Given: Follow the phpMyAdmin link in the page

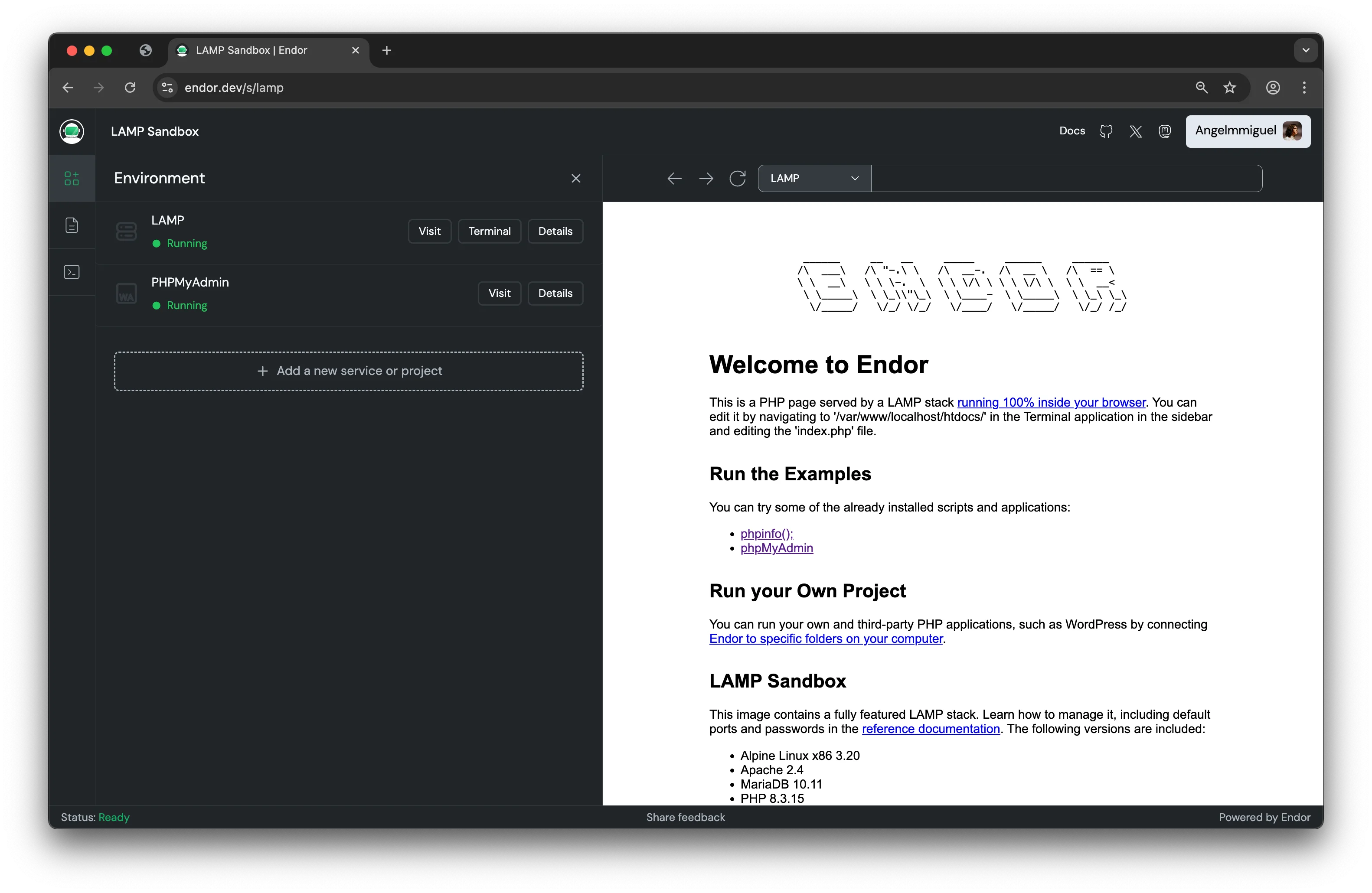Looking at the screenshot, I should coord(776,548).
